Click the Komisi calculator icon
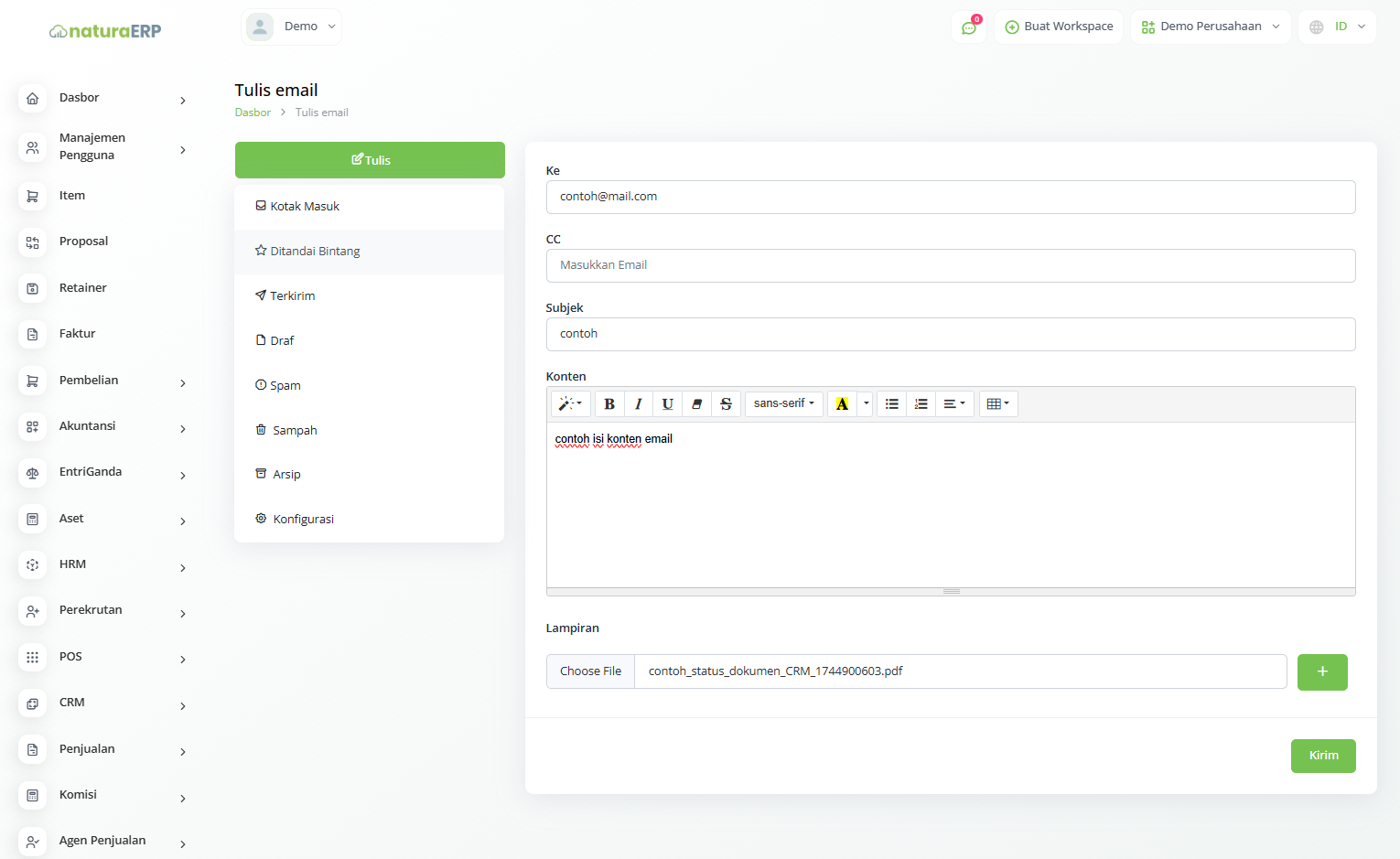Image resolution: width=1400 pixels, height=859 pixels. [33, 795]
